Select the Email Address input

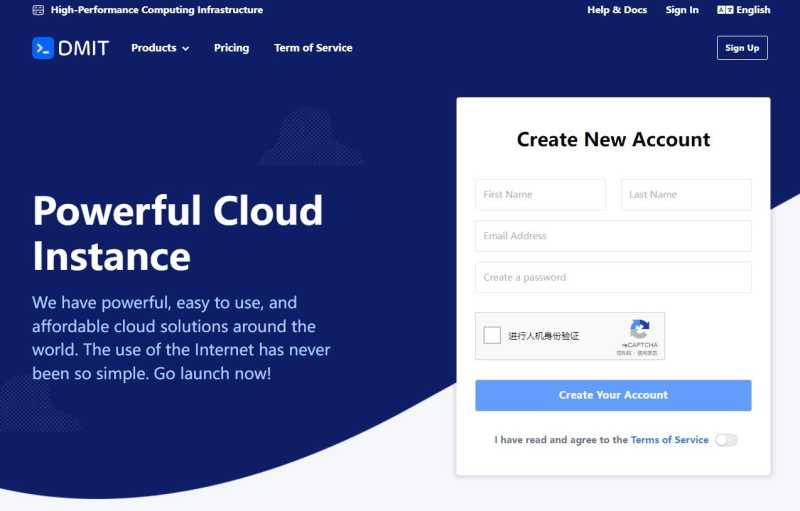coord(613,236)
